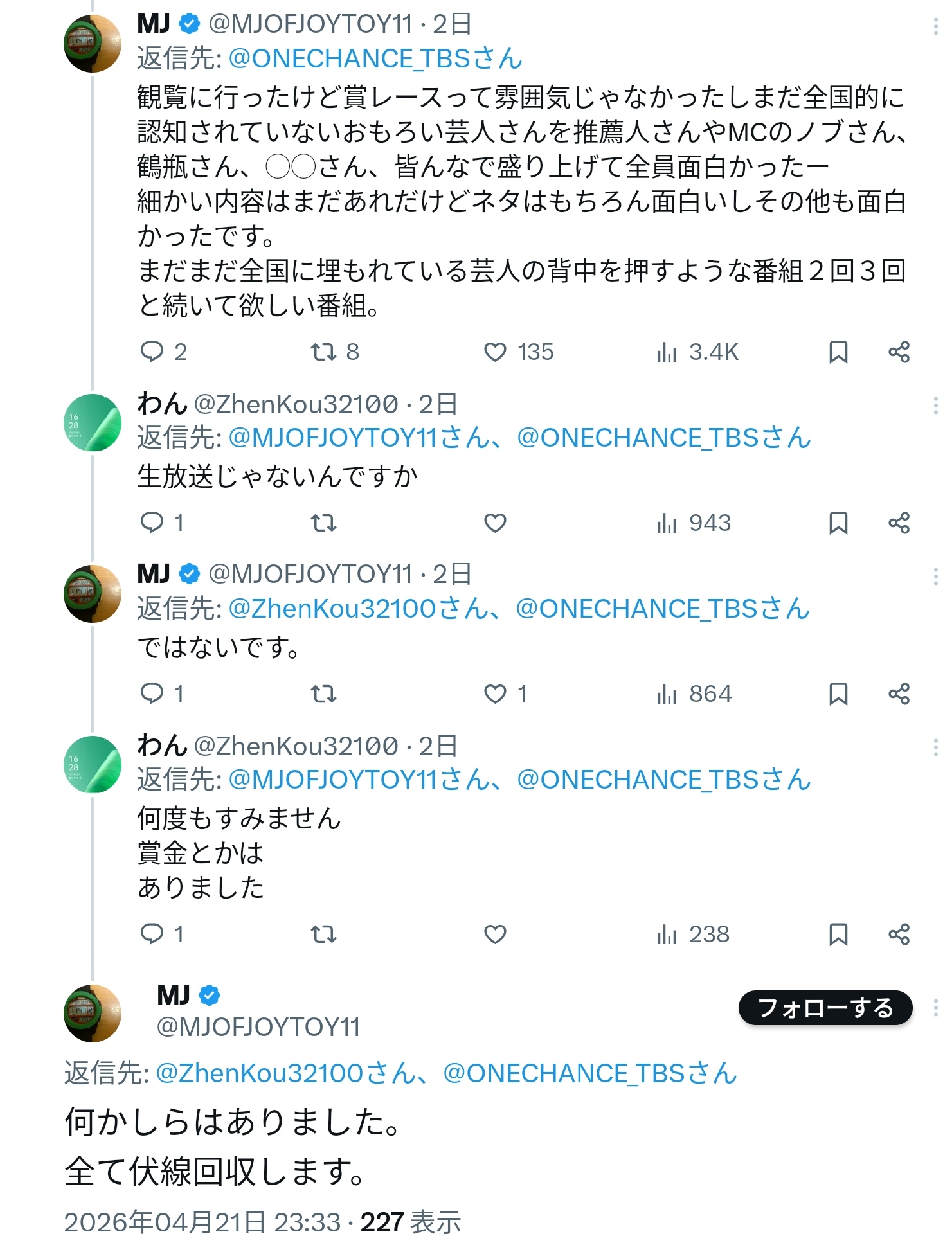
Task: Bookmark the '何度もすみません' tweet
Action: click(838, 935)
